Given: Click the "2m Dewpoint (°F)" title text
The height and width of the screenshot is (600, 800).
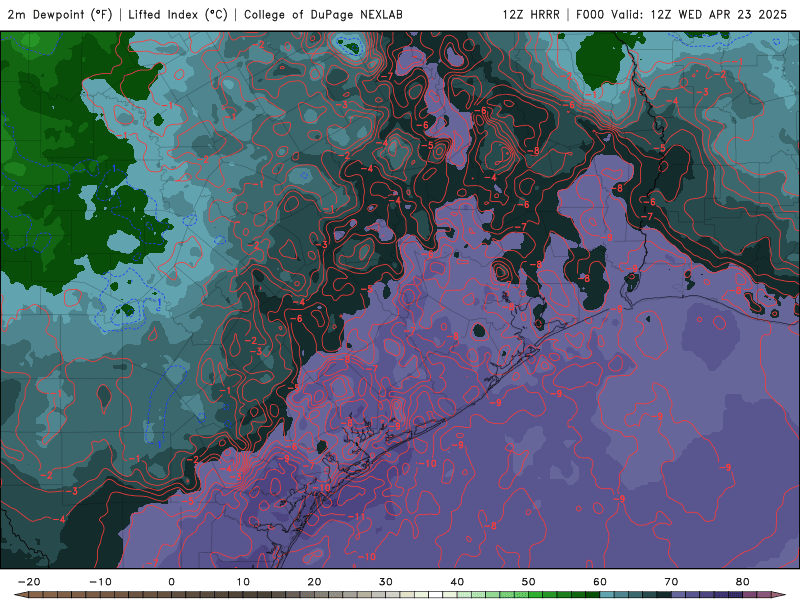Looking at the screenshot, I should click(60, 15).
